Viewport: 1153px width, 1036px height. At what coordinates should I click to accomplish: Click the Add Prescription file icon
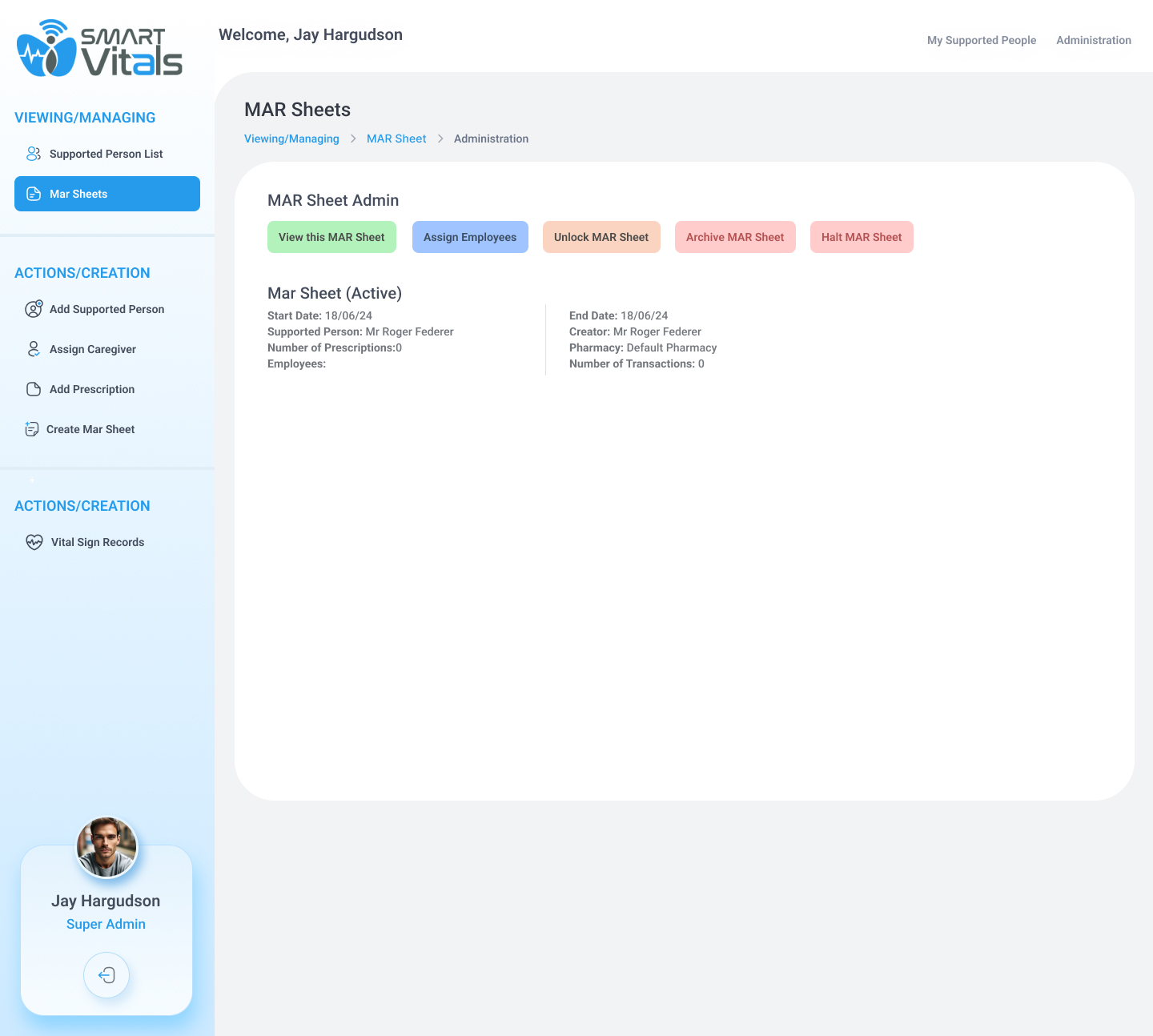[34, 389]
